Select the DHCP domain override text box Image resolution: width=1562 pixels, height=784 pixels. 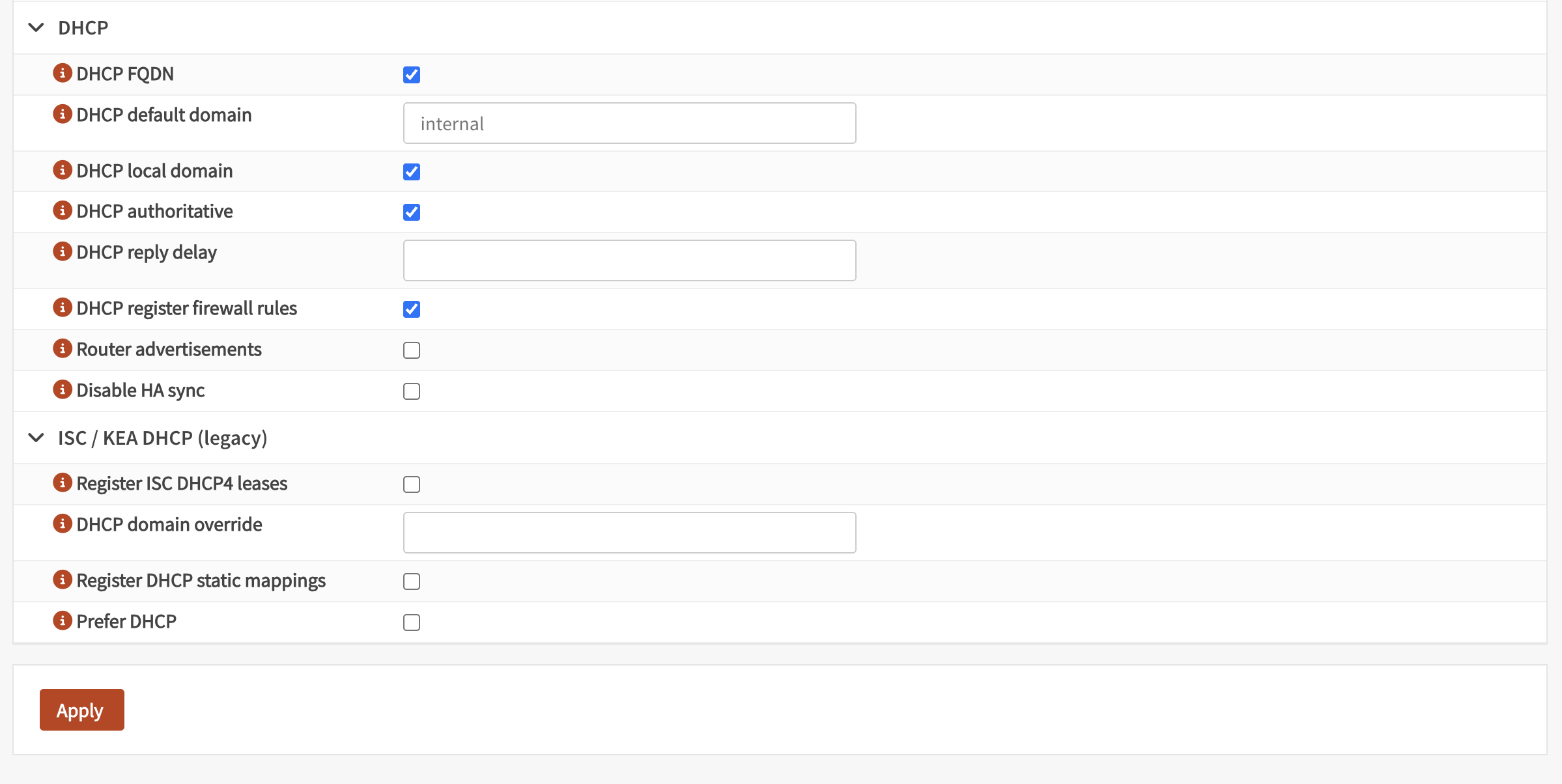(x=629, y=533)
